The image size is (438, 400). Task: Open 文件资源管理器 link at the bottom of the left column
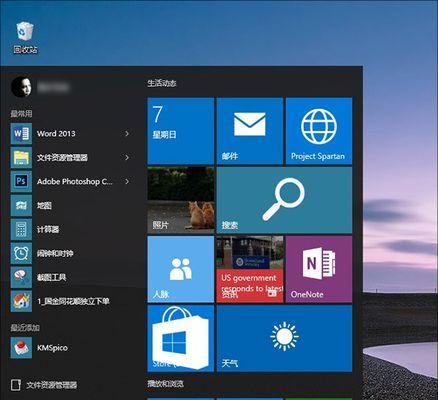(x=44, y=385)
